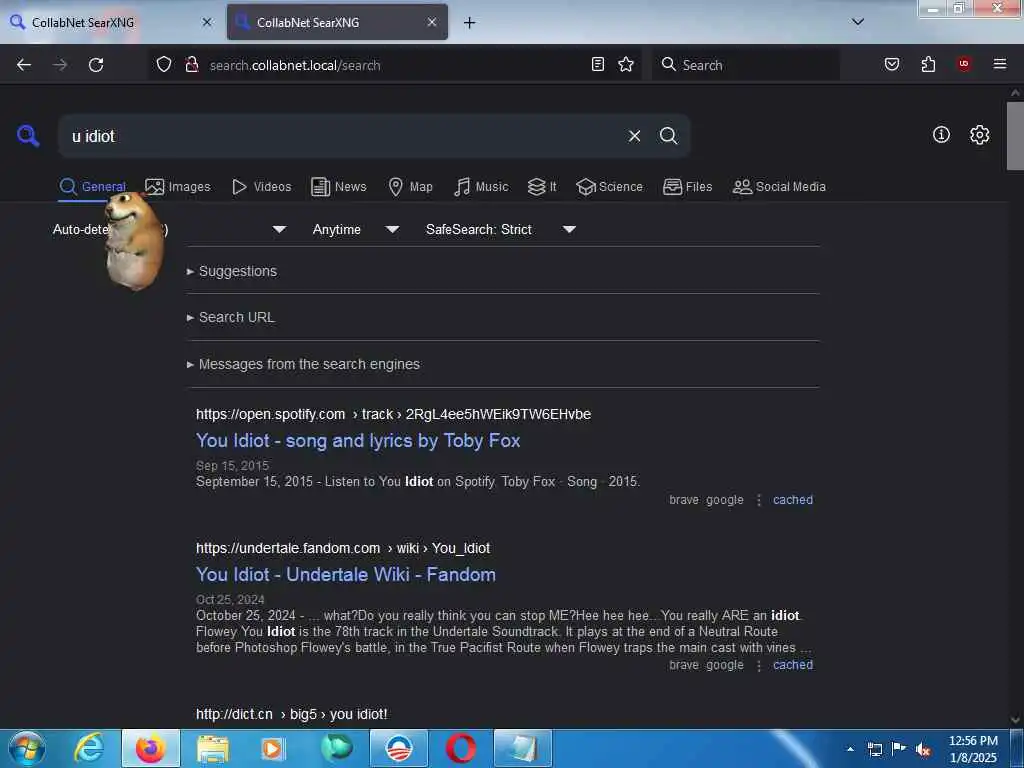
Task: Click the dancing hamster image overlay
Action: (x=134, y=240)
